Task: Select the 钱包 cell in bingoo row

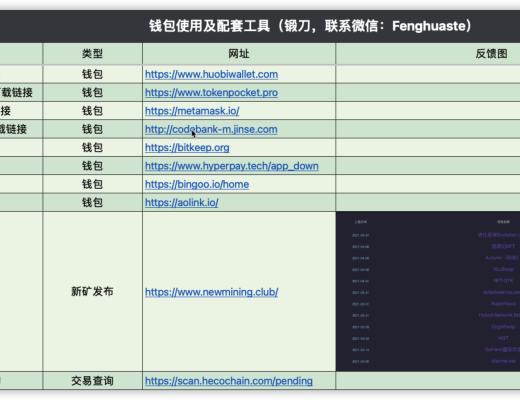Action: pyautogui.click(x=92, y=184)
